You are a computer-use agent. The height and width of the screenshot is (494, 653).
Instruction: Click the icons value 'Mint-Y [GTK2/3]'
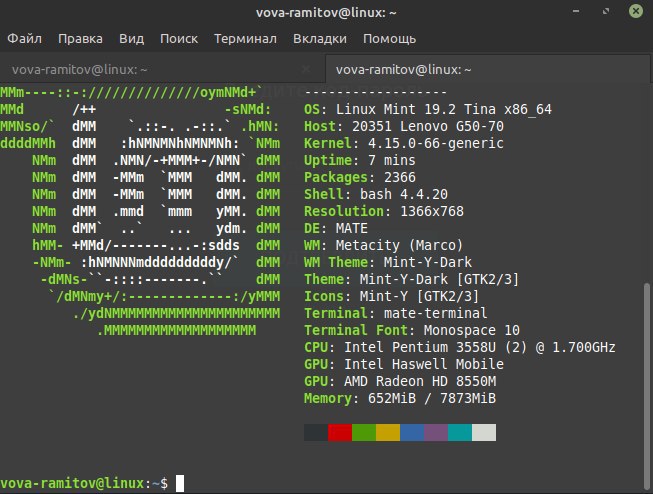(420, 297)
